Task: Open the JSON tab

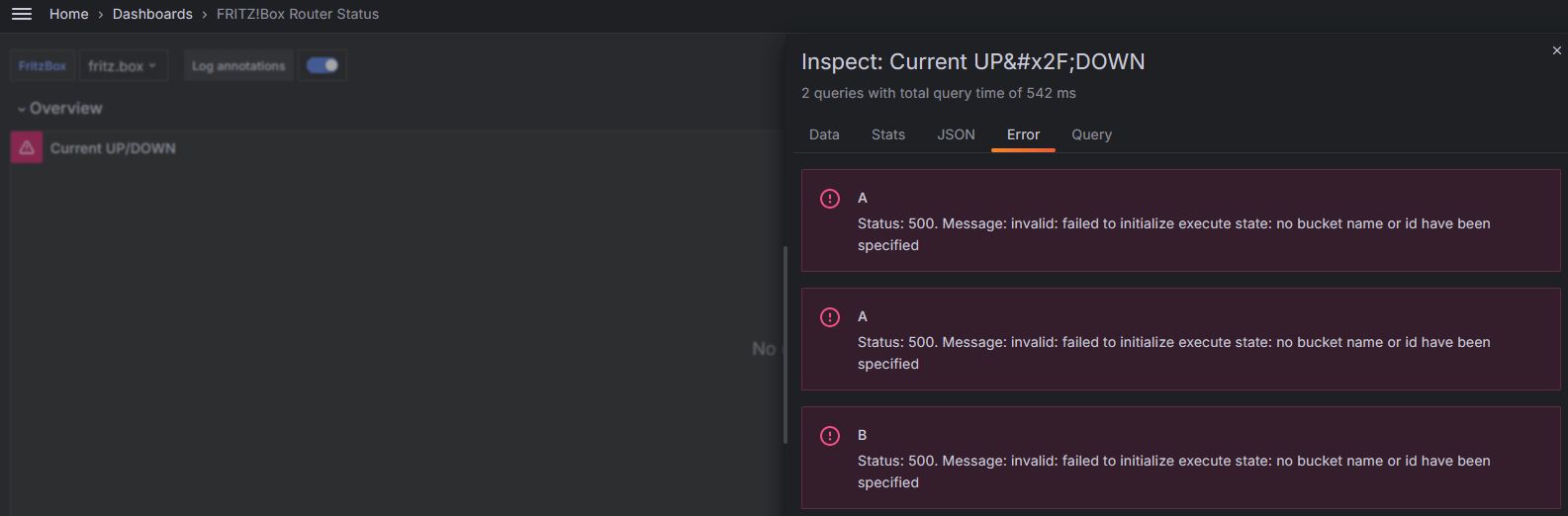Action: coord(956,134)
